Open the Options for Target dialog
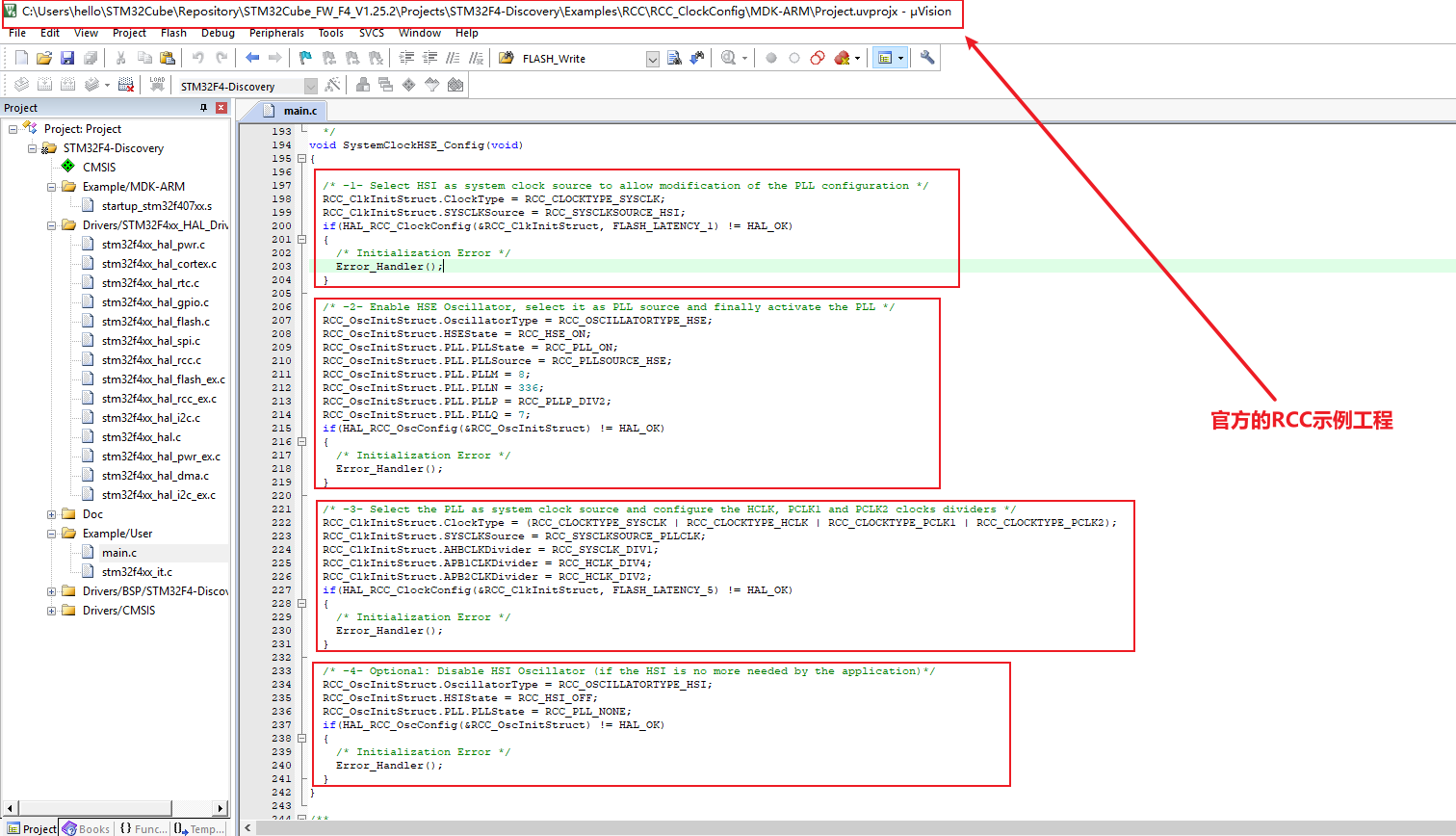1456x836 pixels. (x=361, y=84)
